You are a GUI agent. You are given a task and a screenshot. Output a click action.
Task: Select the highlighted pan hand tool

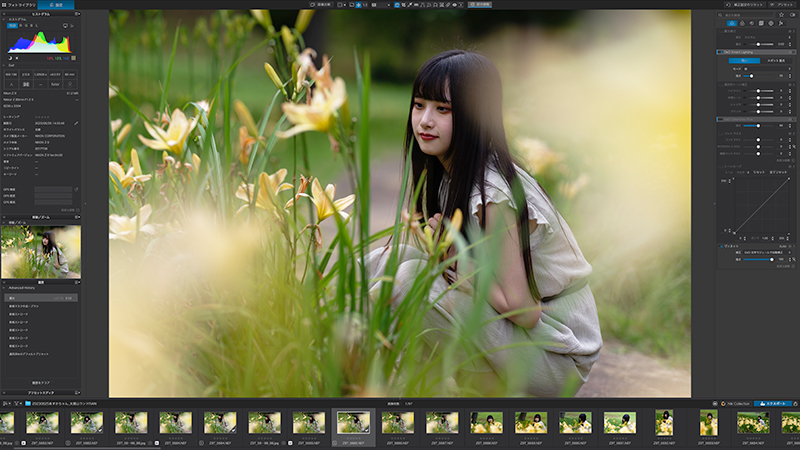[x=358, y=5]
